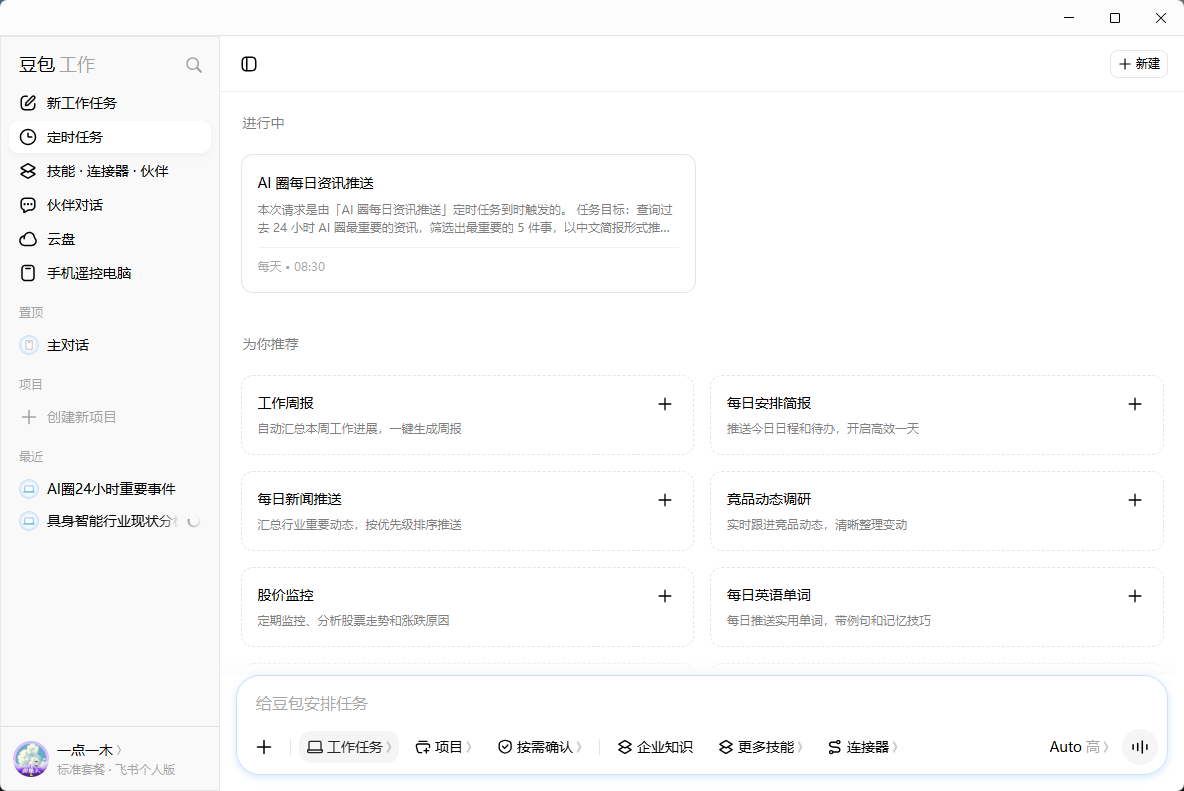The height and width of the screenshot is (791, 1184).
Task: Close the 豆包 window
Action: (1161, 17)
